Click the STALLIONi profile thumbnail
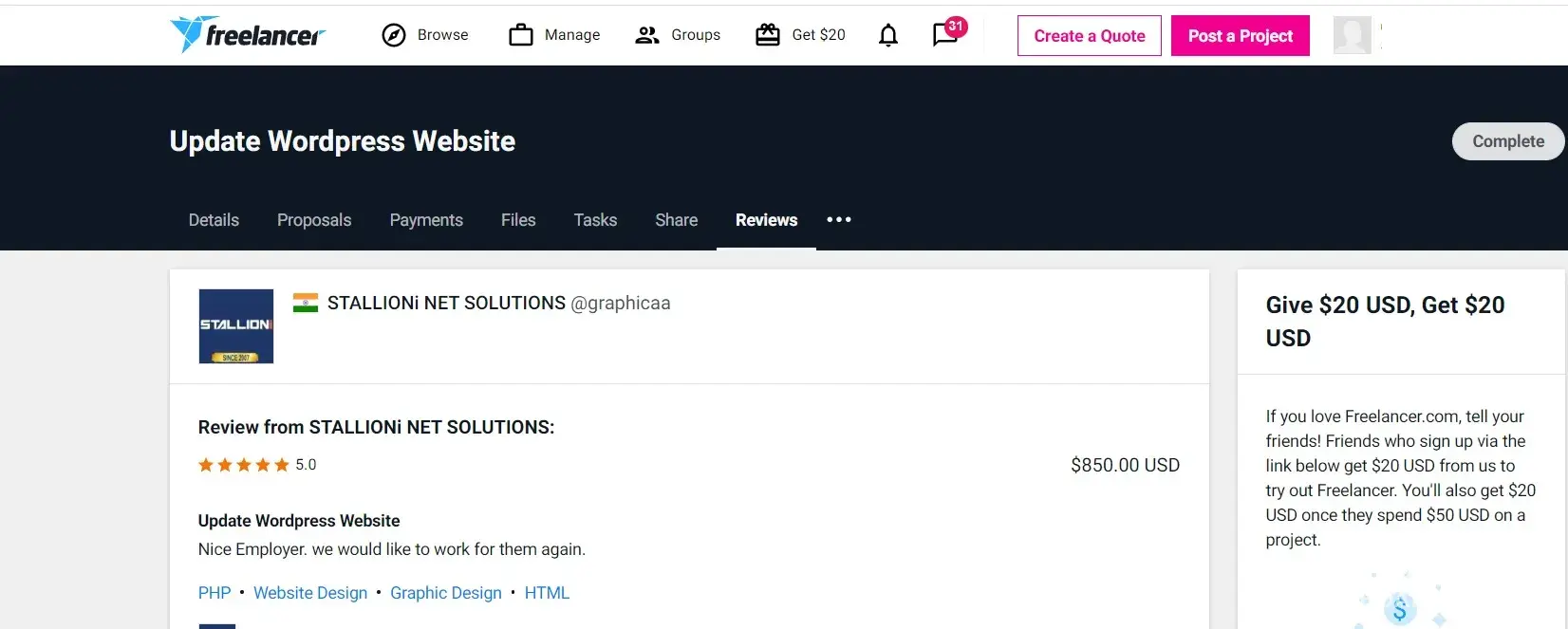1568x629 pixels. (236, 326)
